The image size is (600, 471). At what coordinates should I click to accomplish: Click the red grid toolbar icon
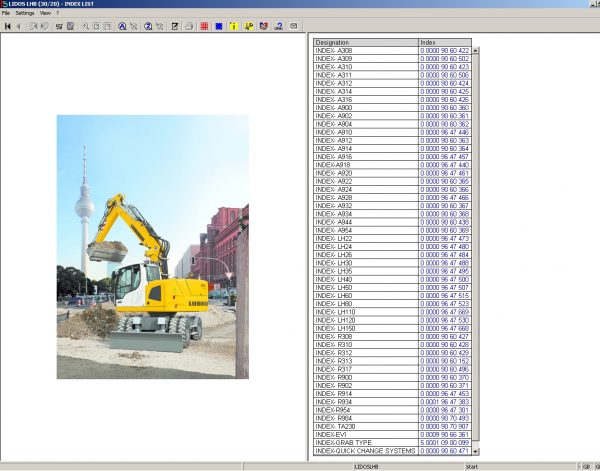(x=204, y=25)
